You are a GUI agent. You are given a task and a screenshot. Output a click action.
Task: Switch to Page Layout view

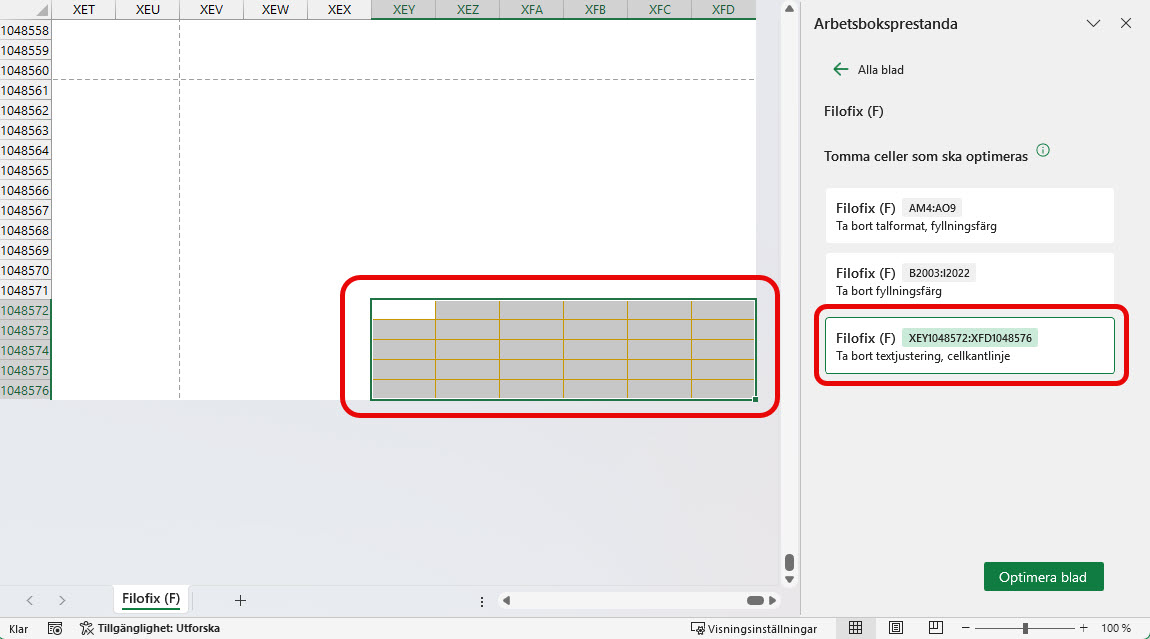pos(896,628)
